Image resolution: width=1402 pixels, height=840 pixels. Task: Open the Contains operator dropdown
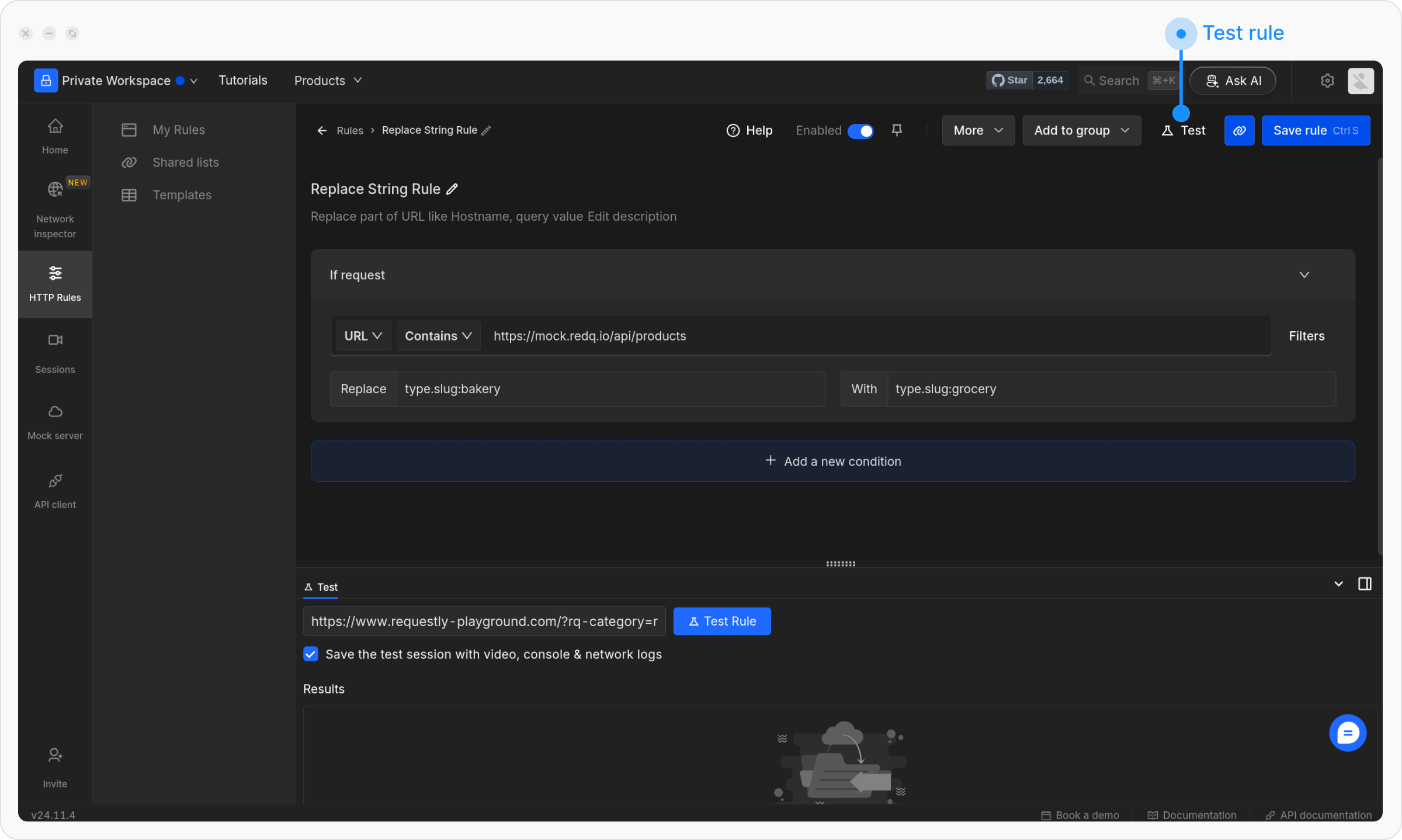(438, 336)
